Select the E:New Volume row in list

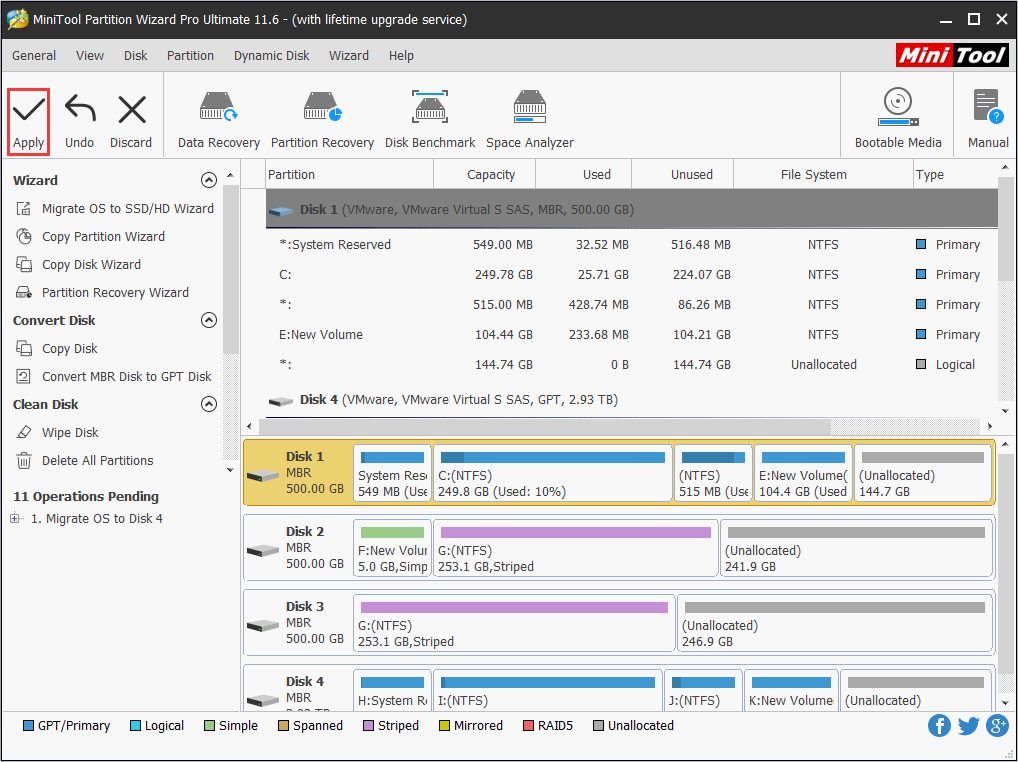click(632, 334)
